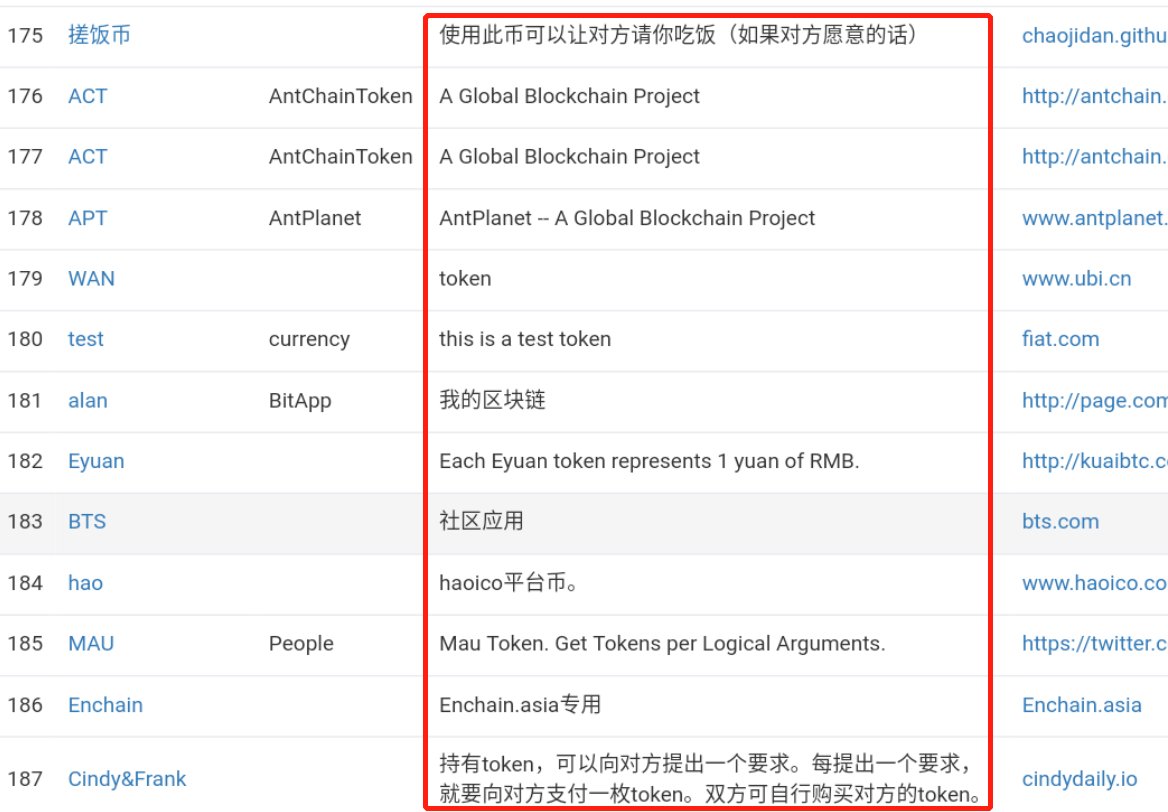1168x812 pixels.
Task: Click A Global Blockchain Project in row 177
Action: point(570,156)
